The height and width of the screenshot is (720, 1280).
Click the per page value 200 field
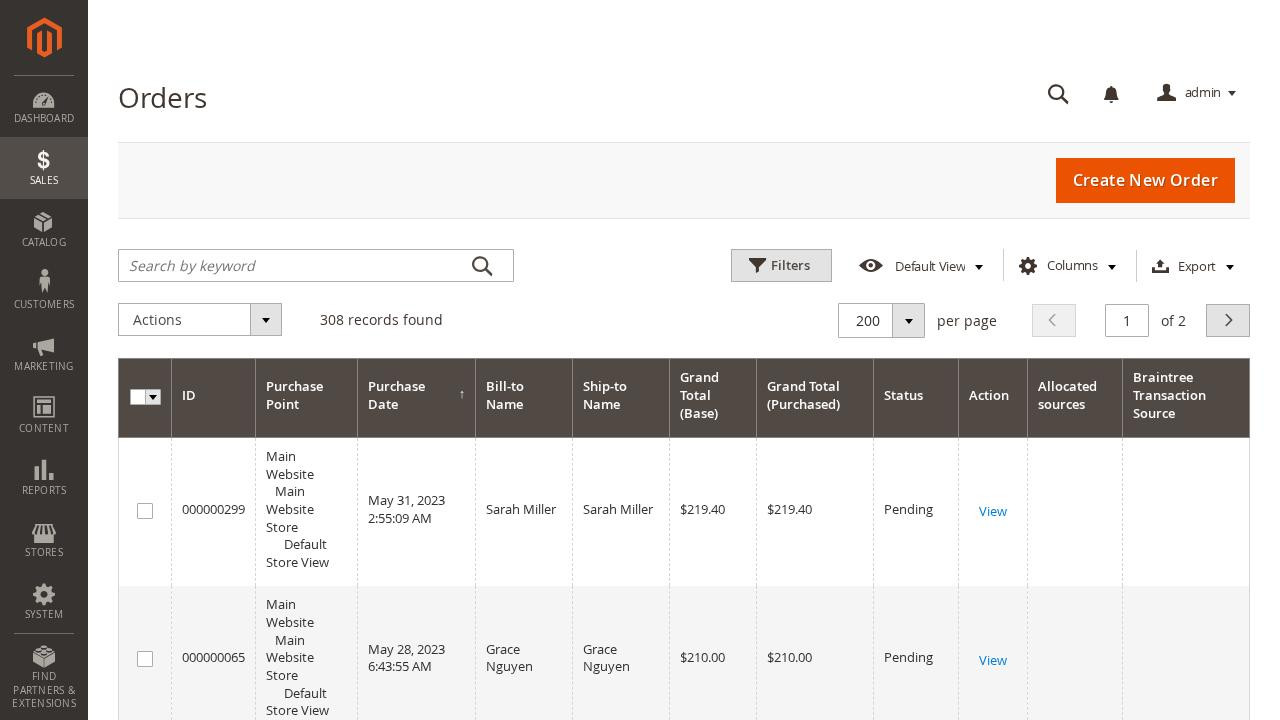866,321
